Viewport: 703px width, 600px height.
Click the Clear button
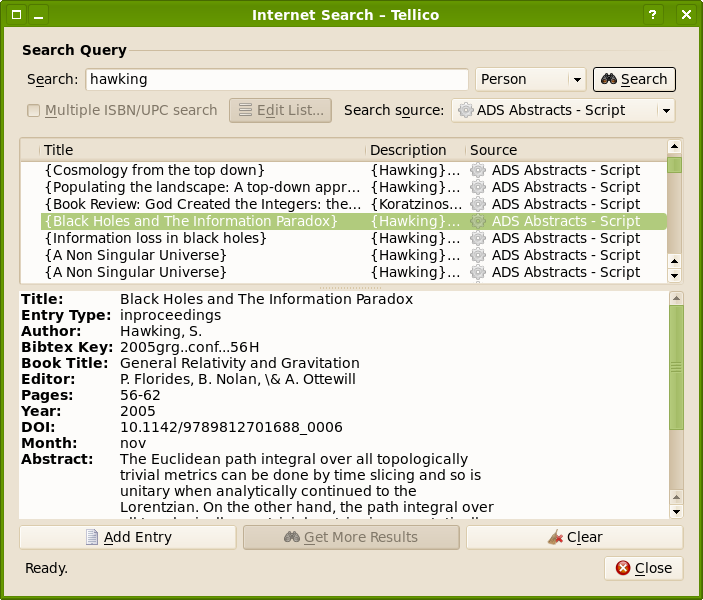575,537
